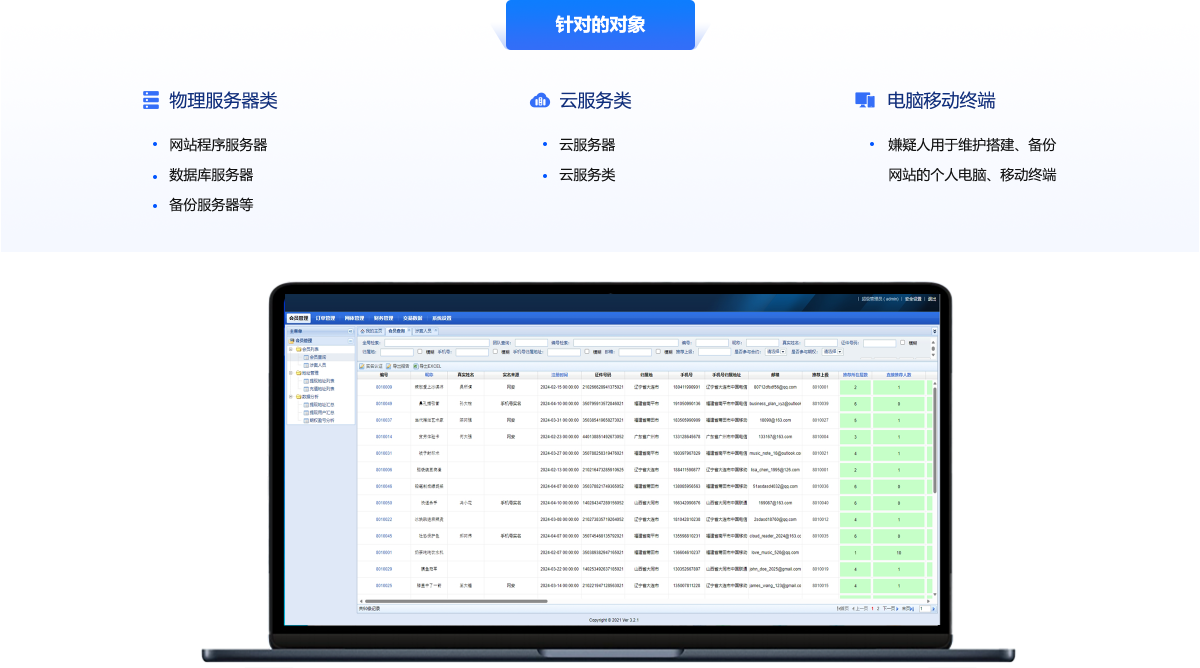Image resolution: width=1200 pixels, height=668 pixels.
Task: Click the 电脑移动终端 devices icon
Action: tap(865, 100)
